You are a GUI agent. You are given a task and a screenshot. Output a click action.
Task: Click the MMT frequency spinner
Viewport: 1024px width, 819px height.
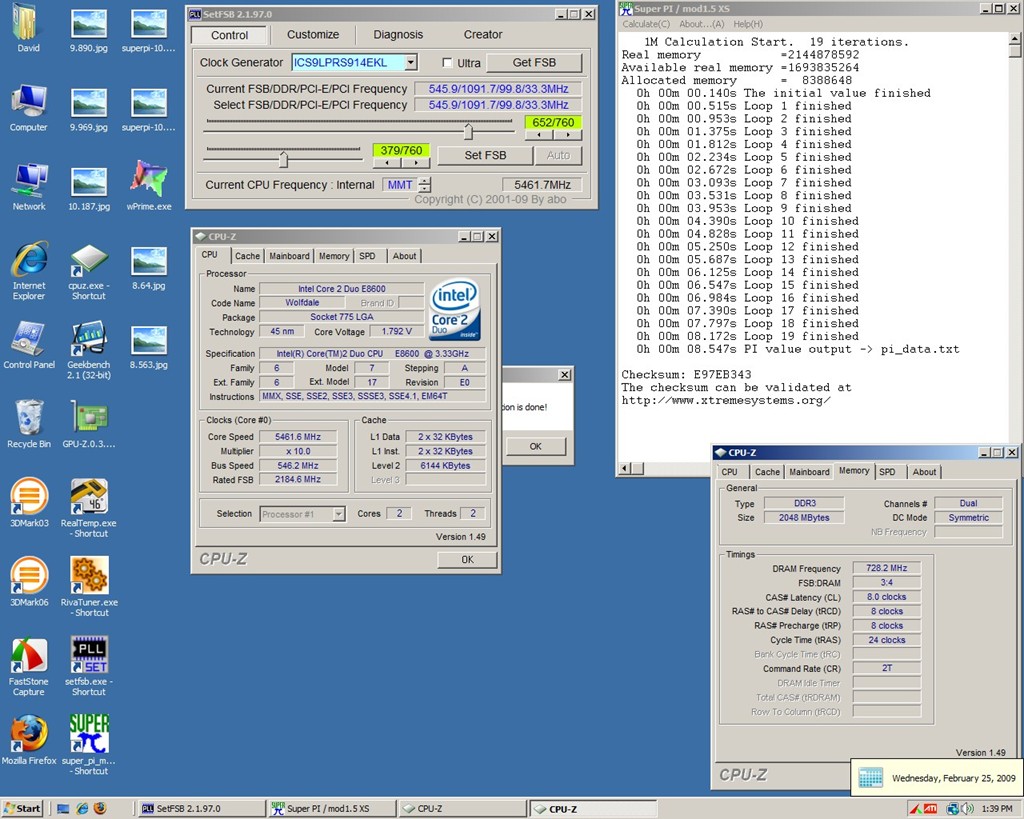pos(424,185)
